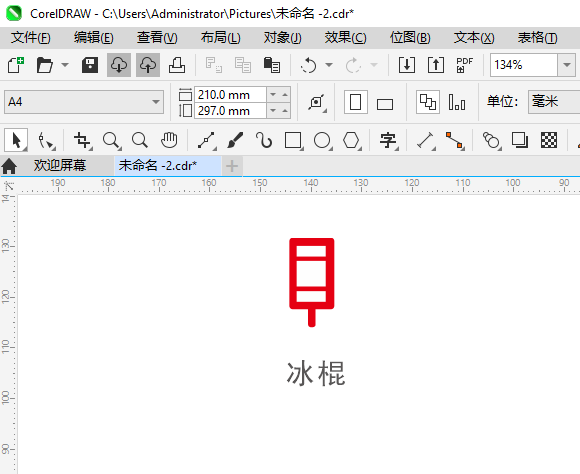Select the Zoom tool magnifier
Image resolution: width=580 pixels, height=474 pixels.
(x=111, y=141)
